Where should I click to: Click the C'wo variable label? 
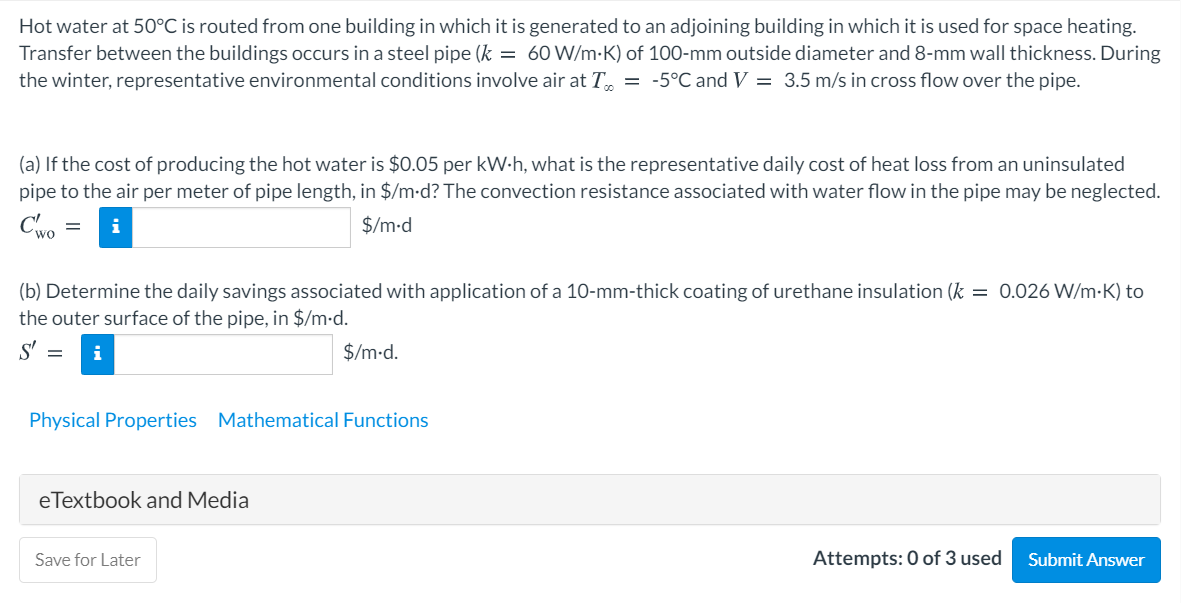coord(38,227)
